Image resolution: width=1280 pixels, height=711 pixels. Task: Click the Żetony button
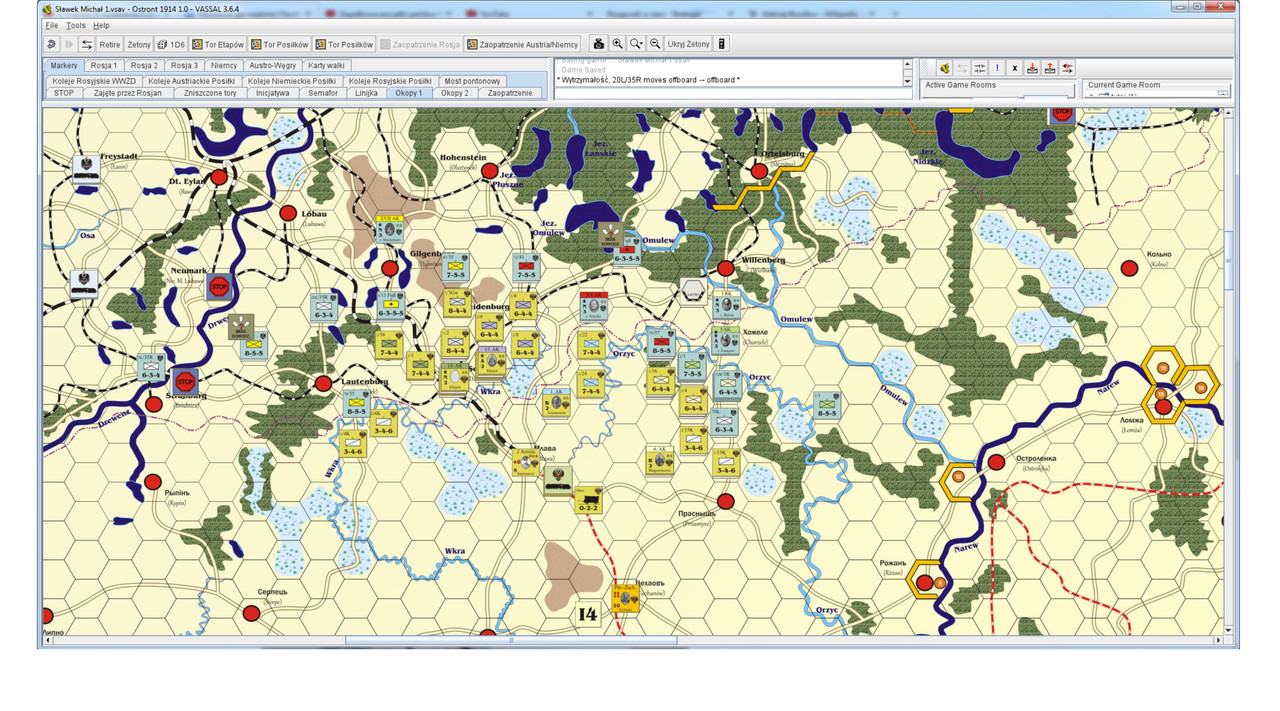click(139, 44)
